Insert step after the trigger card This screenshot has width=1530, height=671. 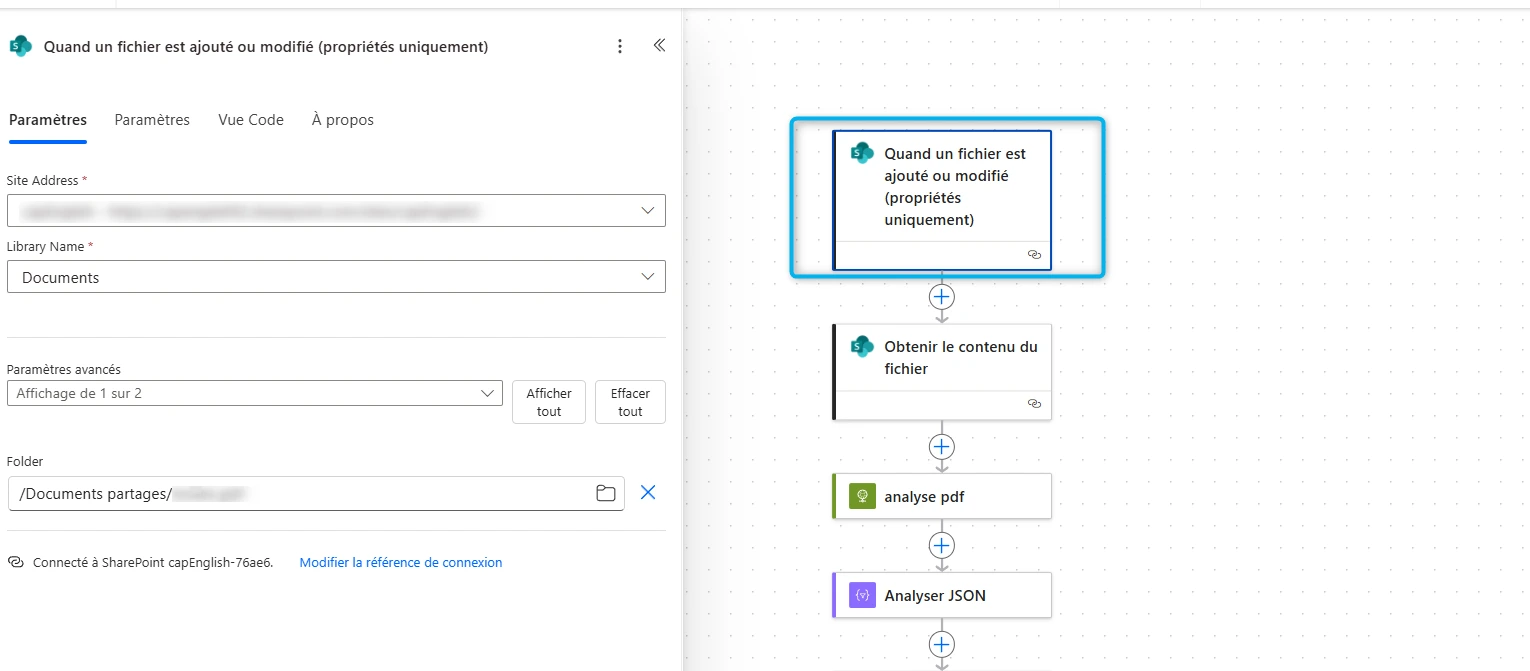pyautogui.click(x=941, y=297)
